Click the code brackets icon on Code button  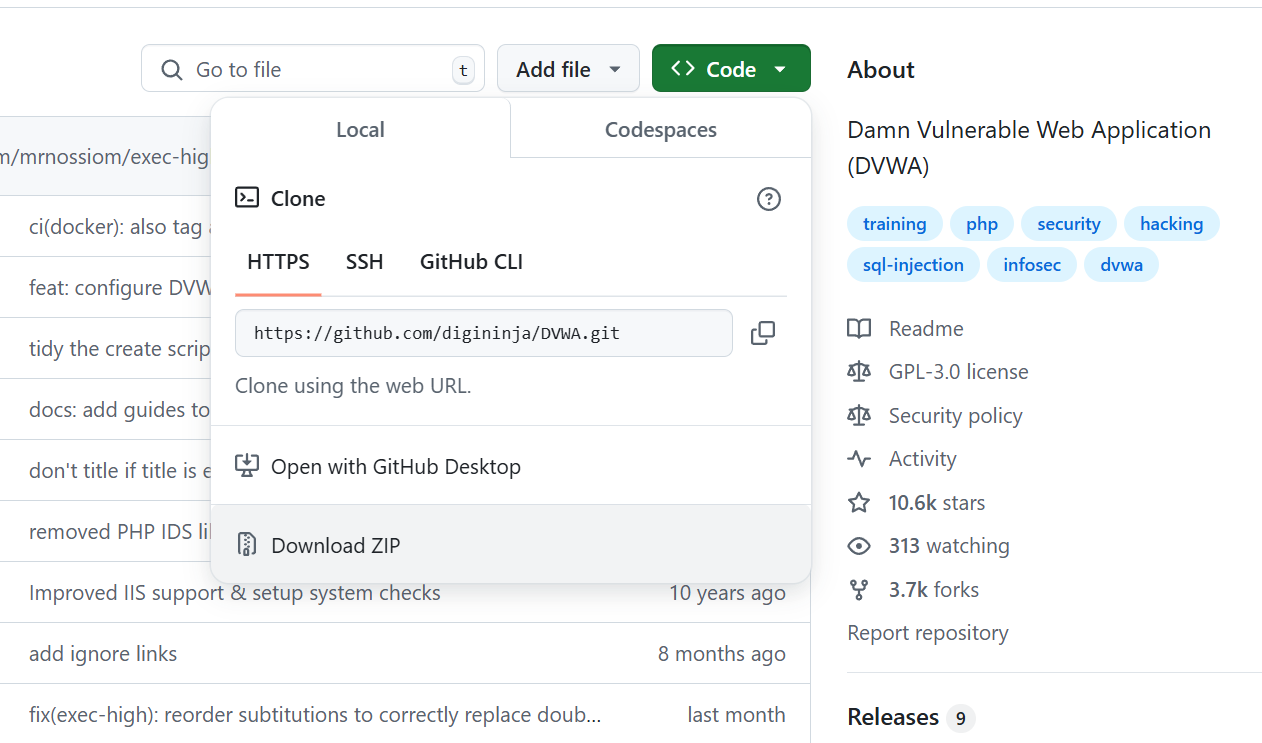683,69
